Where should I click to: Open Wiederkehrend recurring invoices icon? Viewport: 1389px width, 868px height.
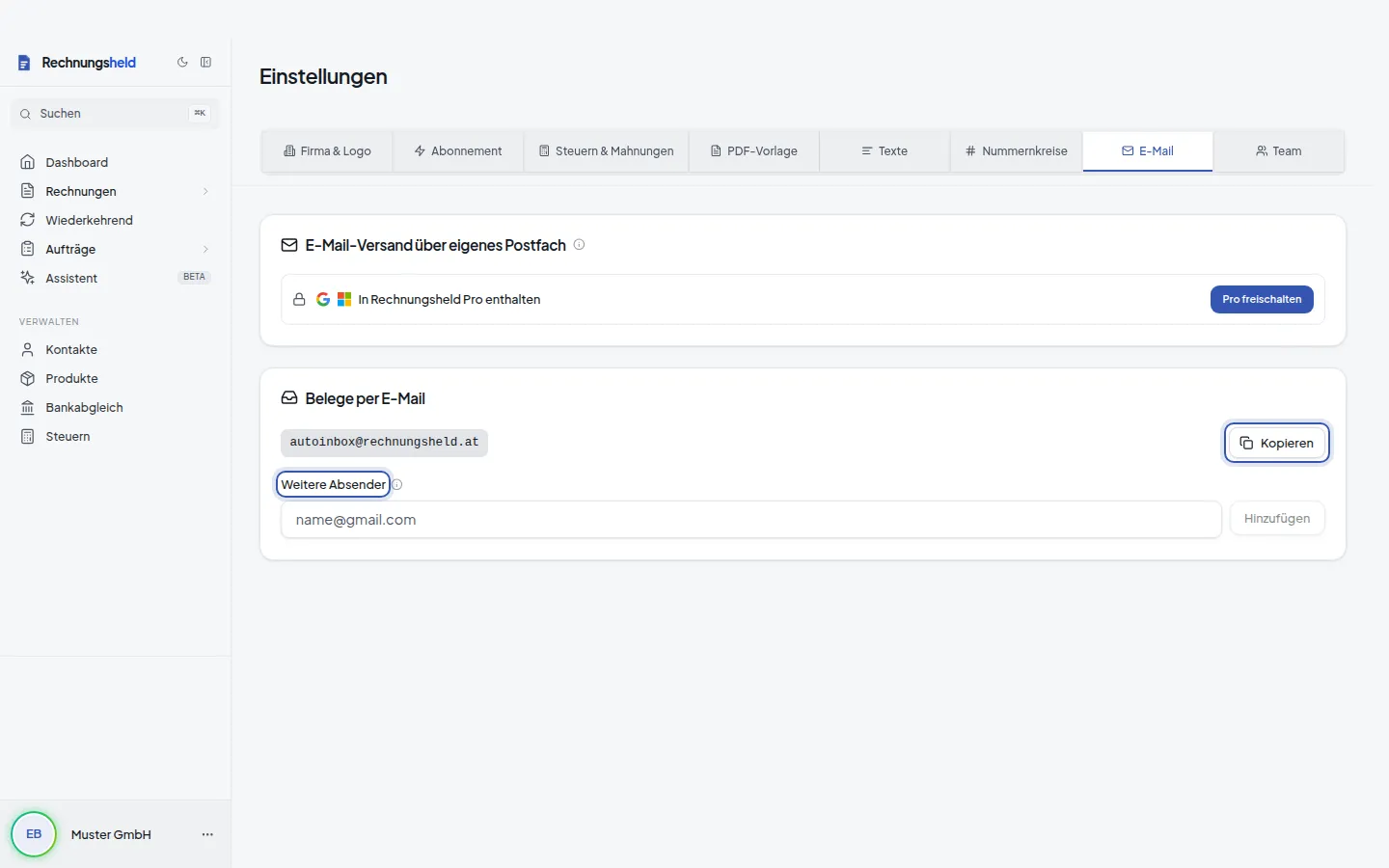28,220
